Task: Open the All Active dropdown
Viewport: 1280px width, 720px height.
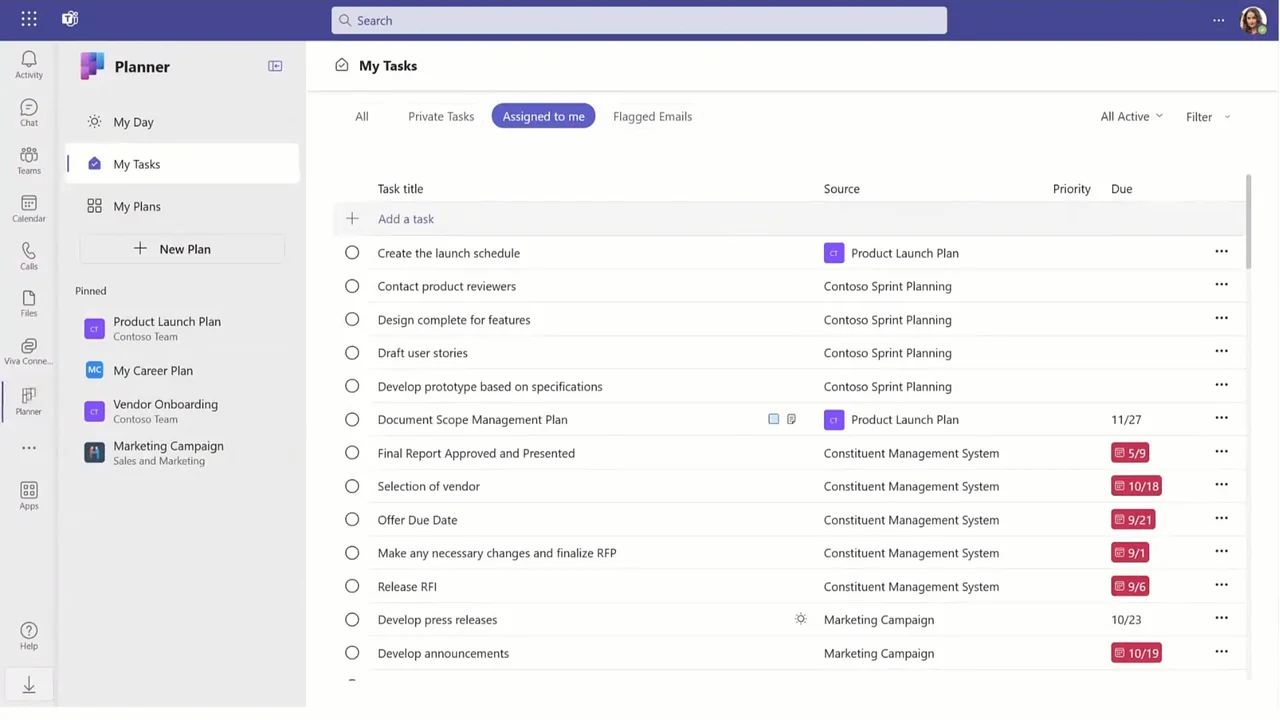Action: pos(1131,116)
